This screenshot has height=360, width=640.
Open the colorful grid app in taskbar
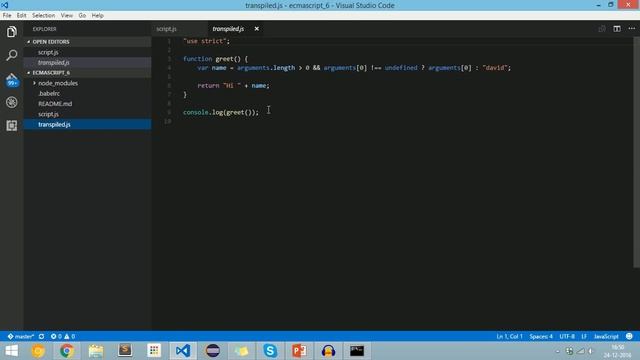pos(154,351)
